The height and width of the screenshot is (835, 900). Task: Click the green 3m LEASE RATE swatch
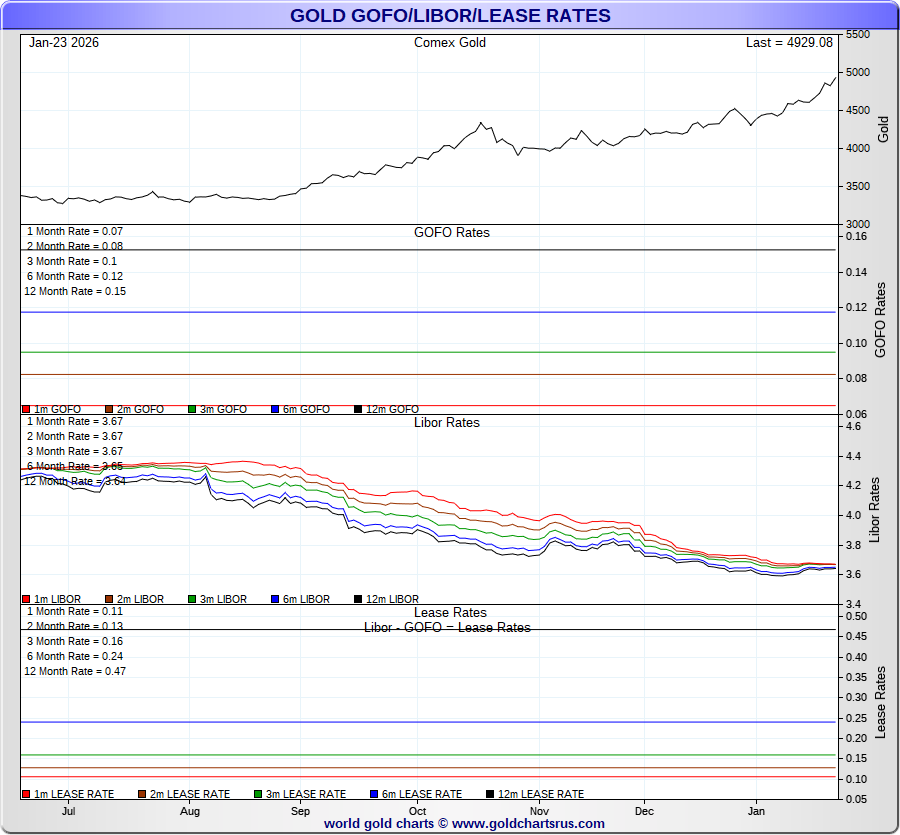pos(258,794)
